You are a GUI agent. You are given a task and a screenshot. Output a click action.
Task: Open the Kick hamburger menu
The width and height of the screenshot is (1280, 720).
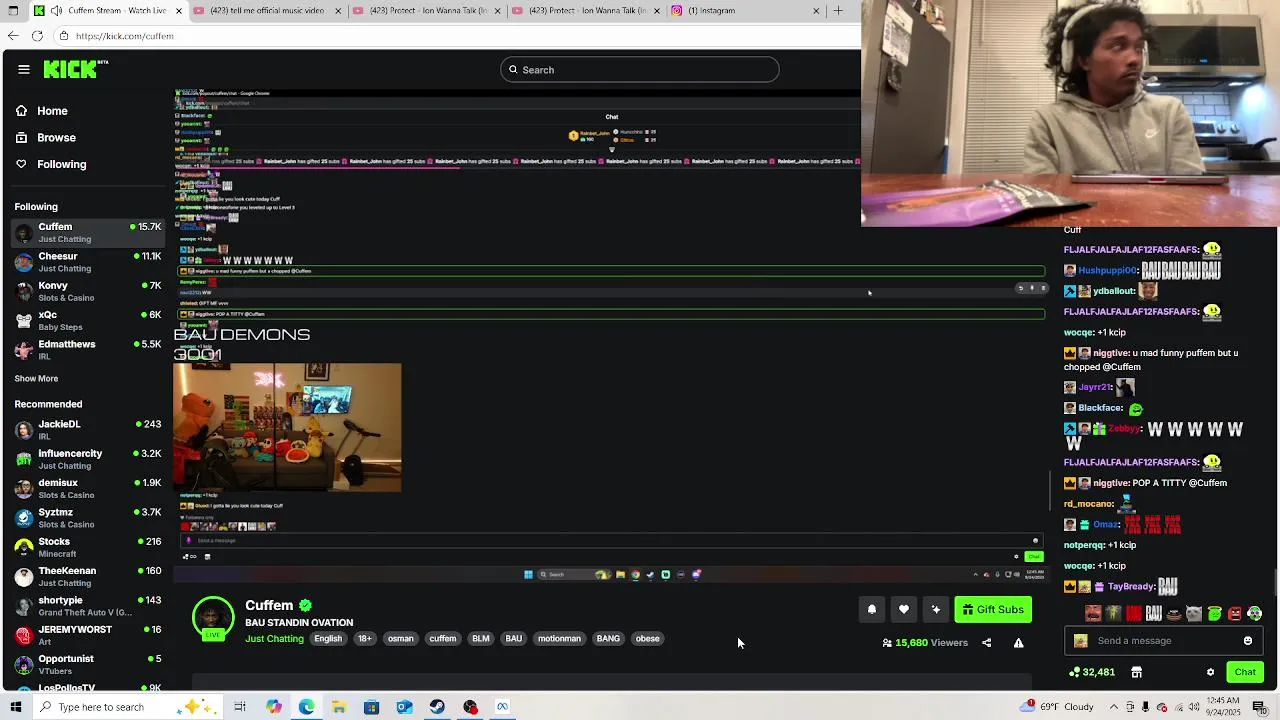(x=23, y=69)
